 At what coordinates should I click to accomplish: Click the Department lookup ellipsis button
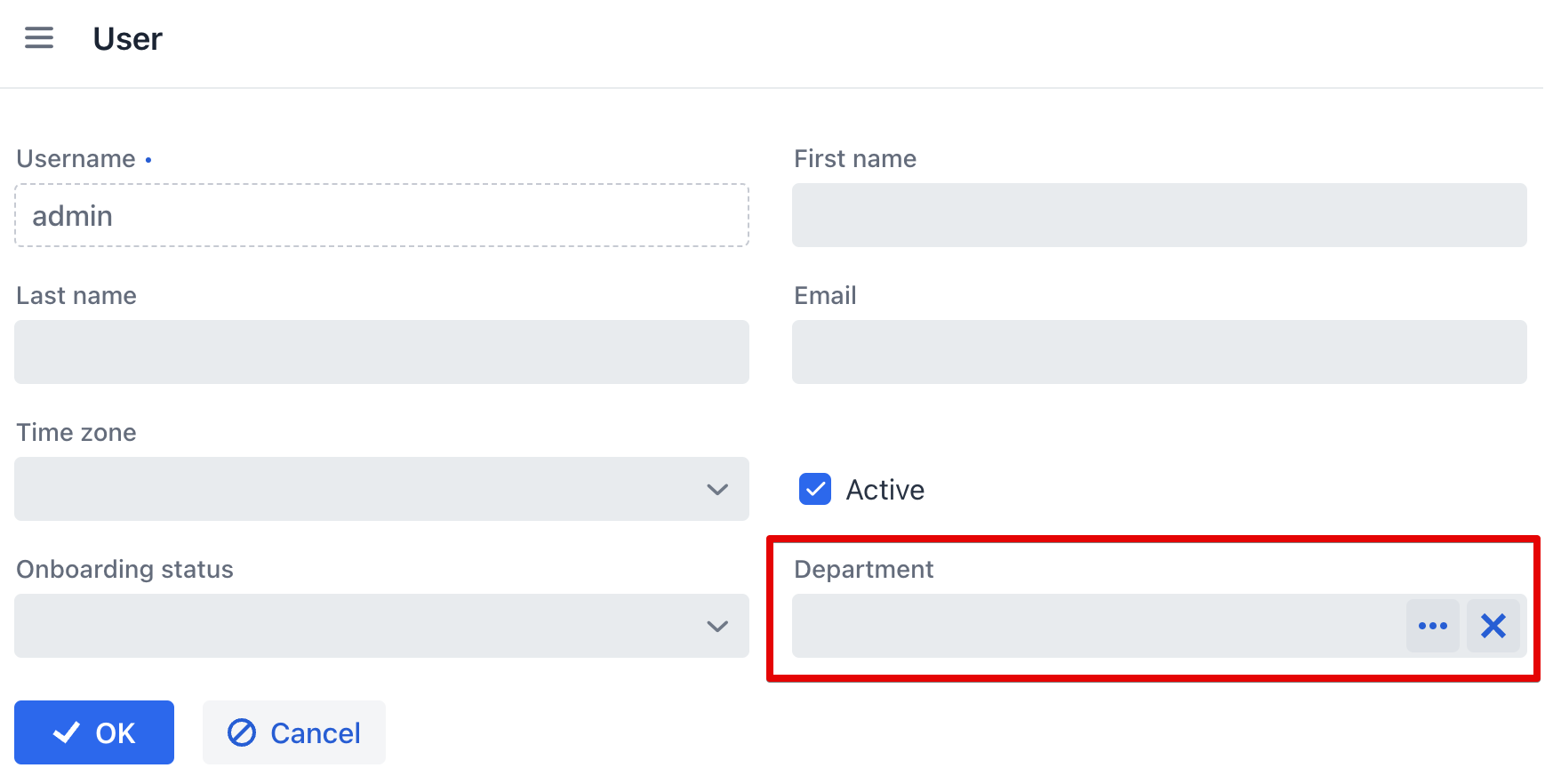click(1432, 626)
